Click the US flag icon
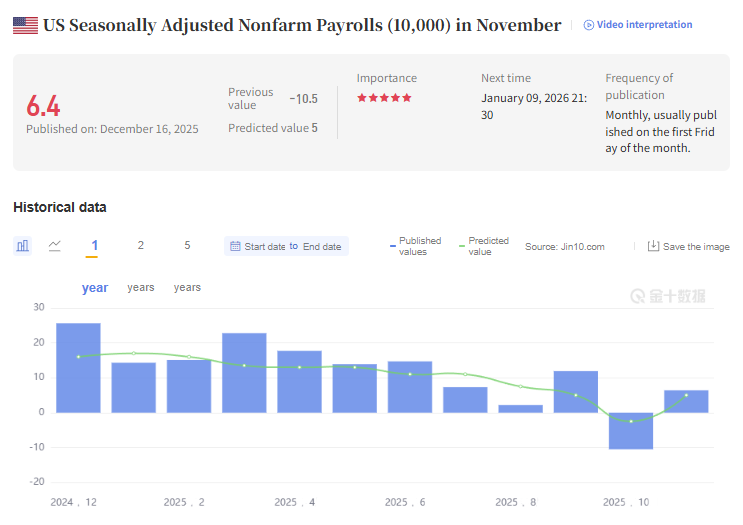 (25, 25)
